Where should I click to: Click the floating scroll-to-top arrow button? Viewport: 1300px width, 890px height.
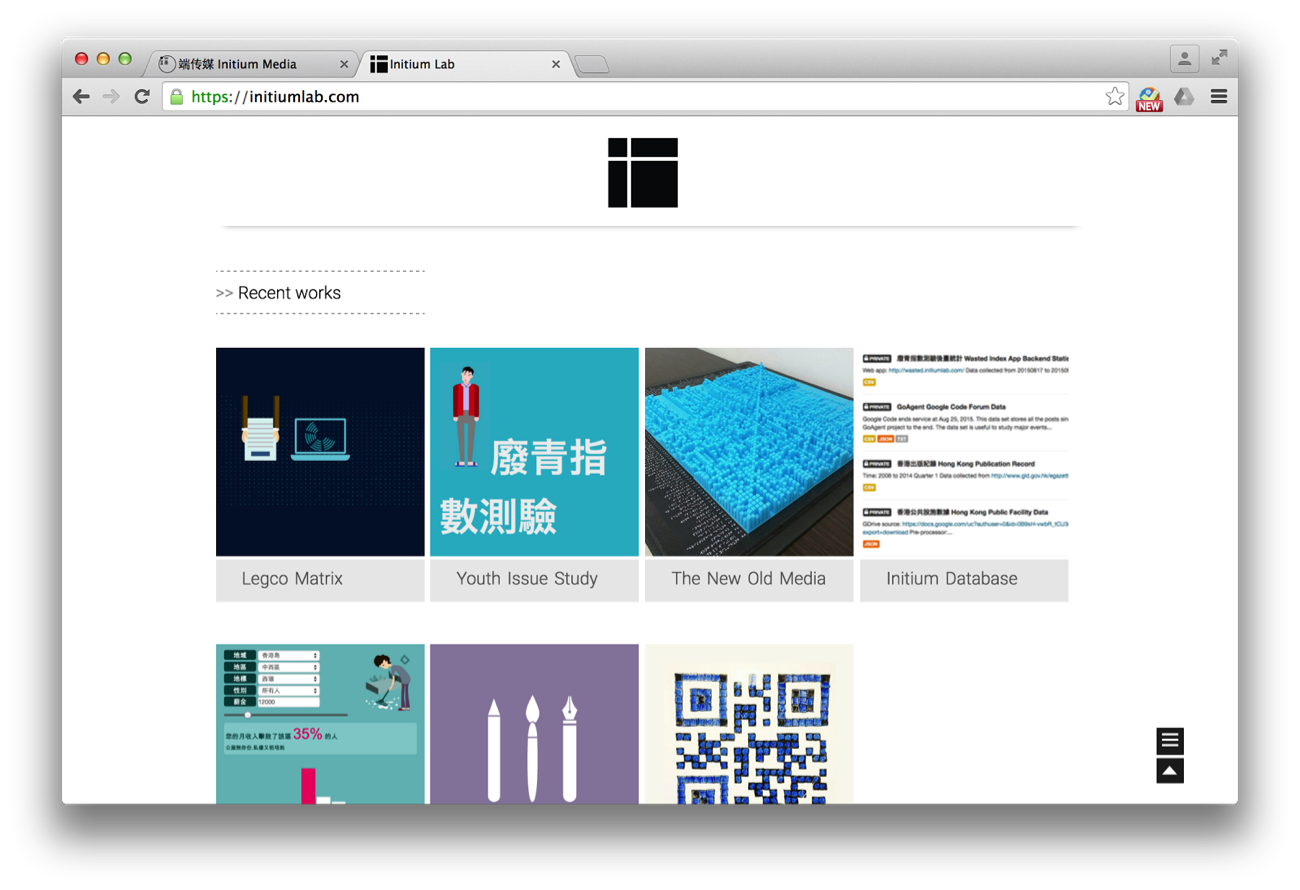pyautogui.click(x=1170, y=771)
